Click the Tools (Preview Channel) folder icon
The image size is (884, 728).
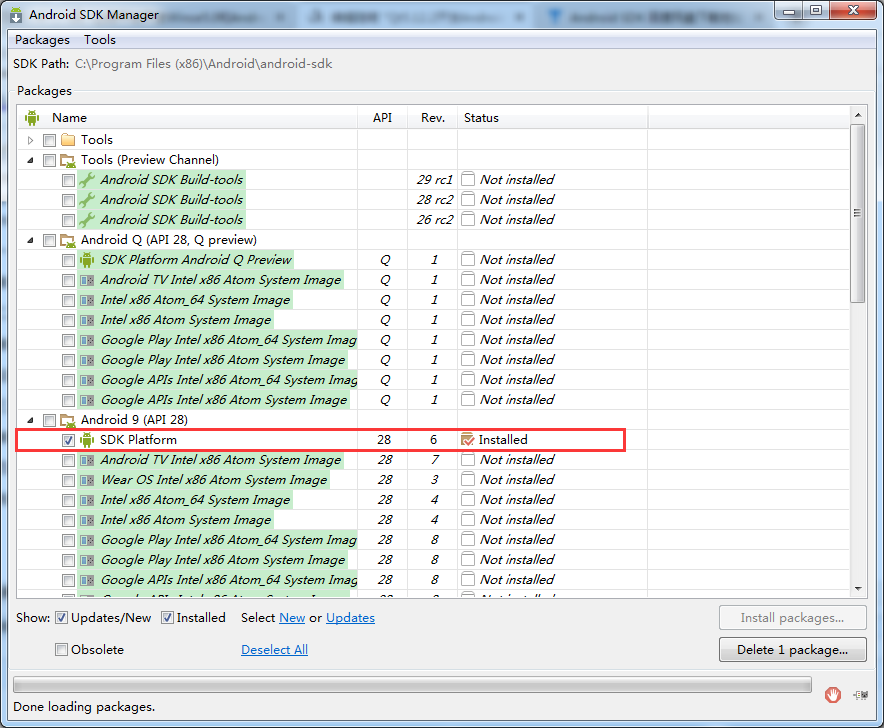click(68, 160)
